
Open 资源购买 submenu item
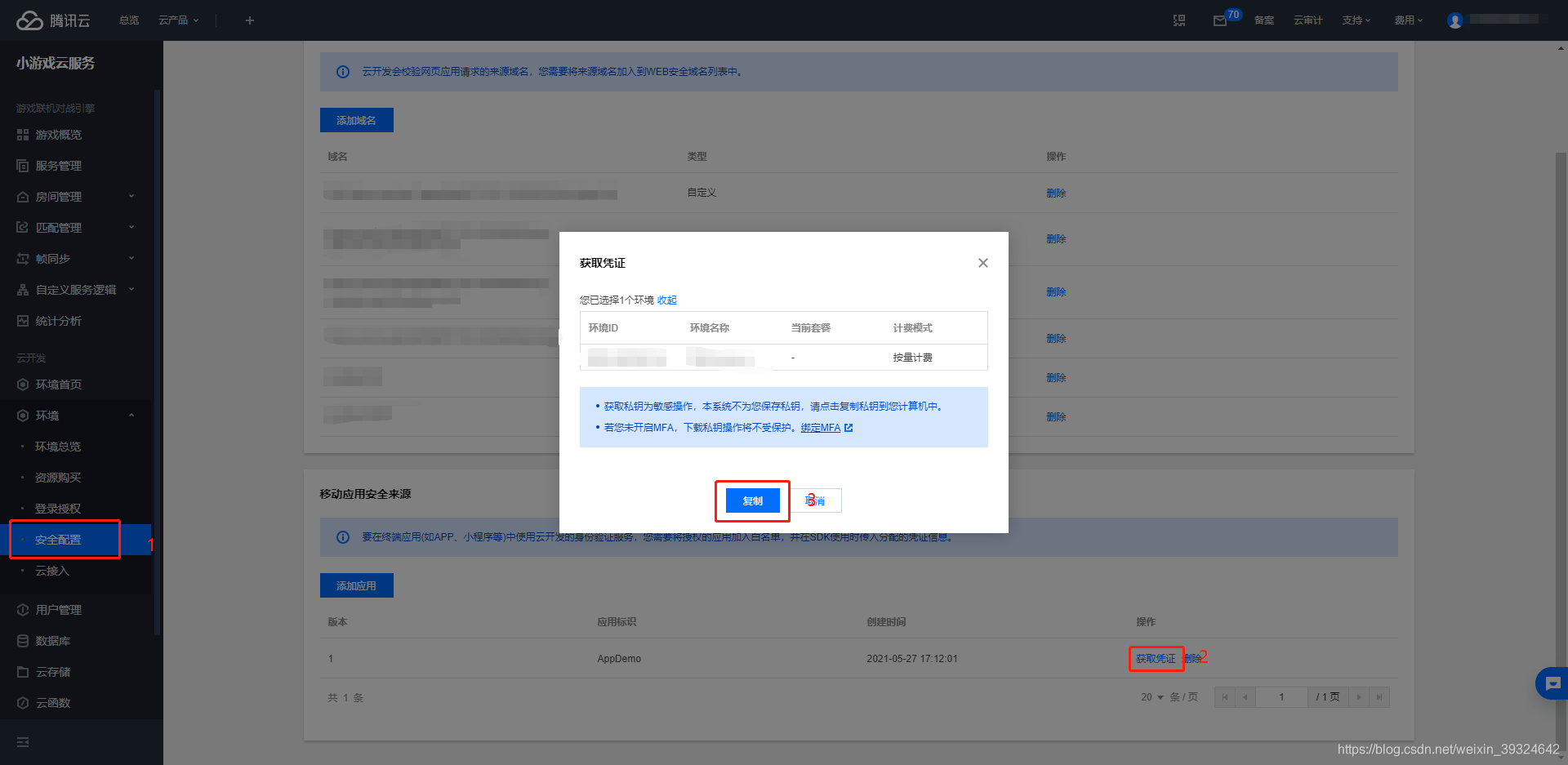coord(58,478)
